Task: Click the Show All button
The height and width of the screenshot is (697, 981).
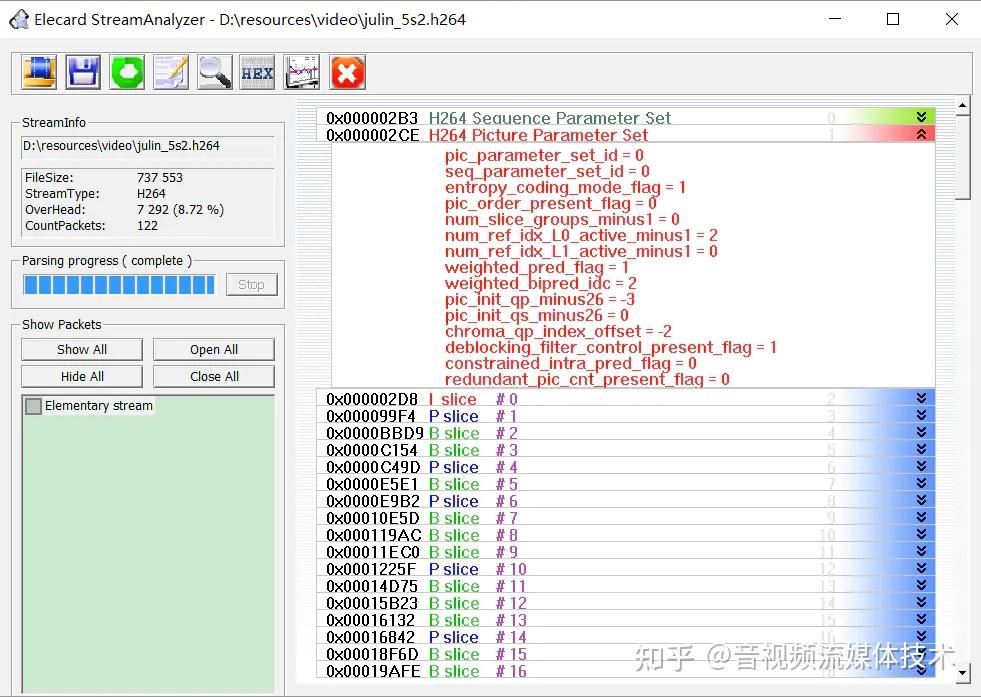Action: coord(81,349)
